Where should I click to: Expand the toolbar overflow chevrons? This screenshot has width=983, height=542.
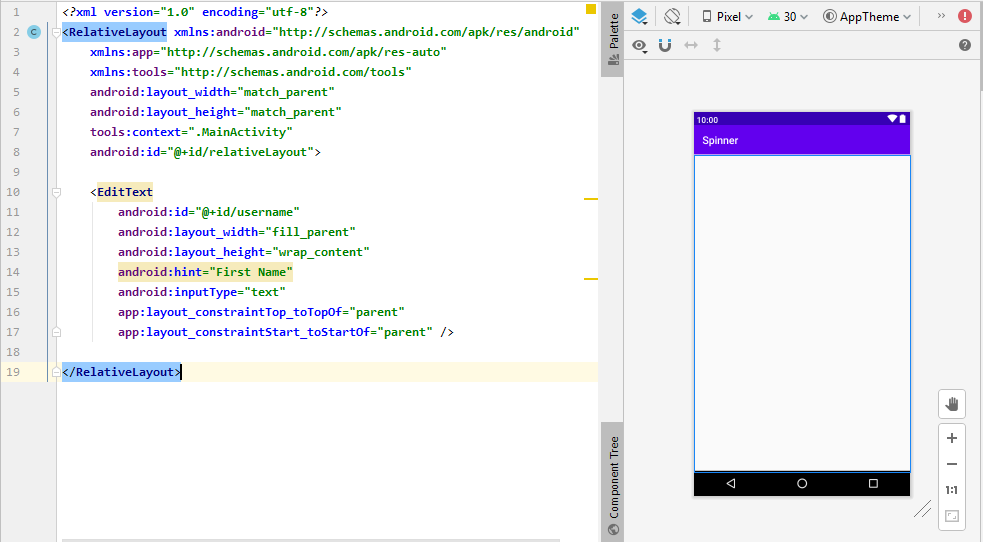tap(941, 16)
